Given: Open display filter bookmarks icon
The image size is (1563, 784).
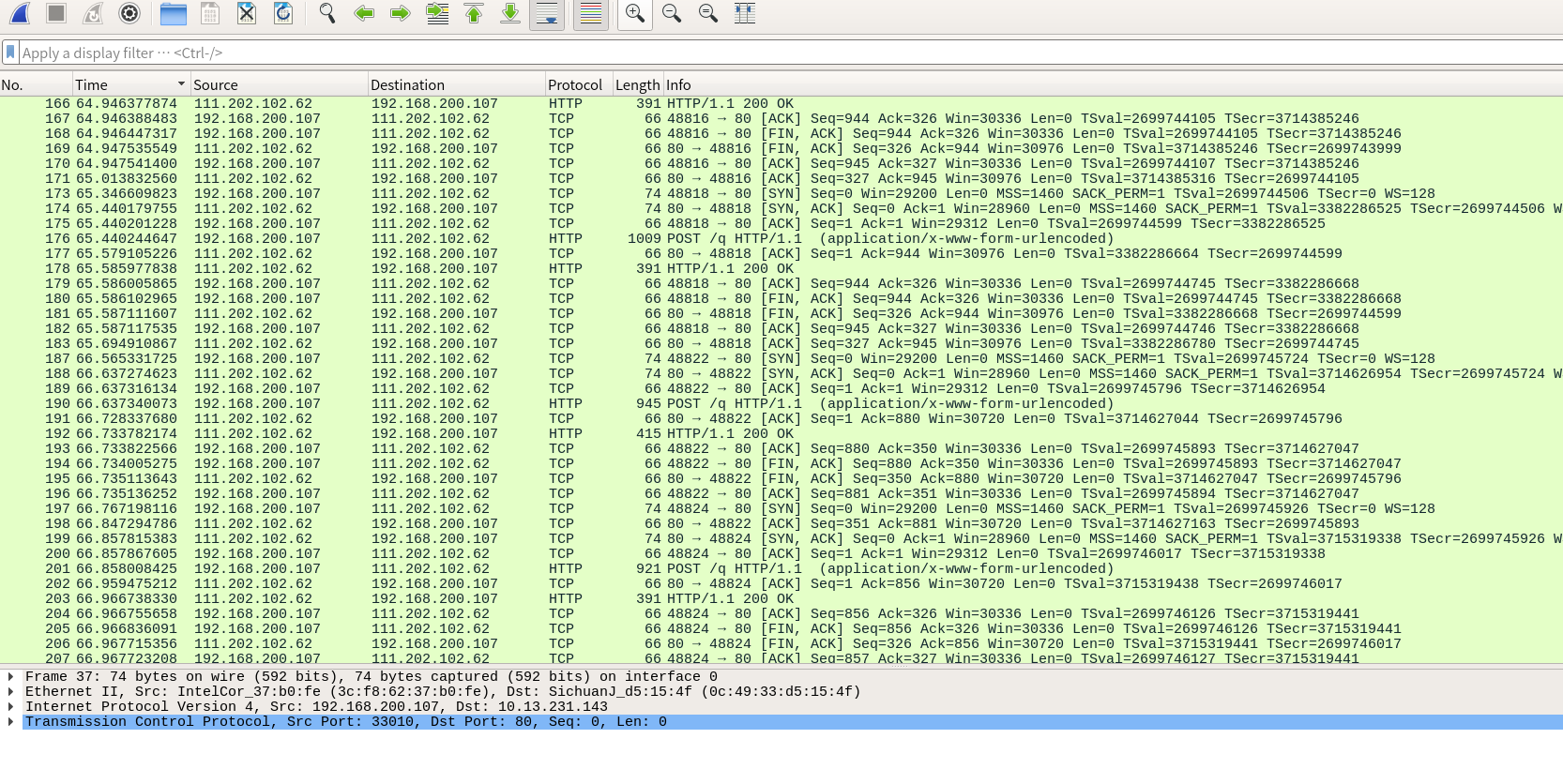Looking at the screenshot, I should pyautogui.click(x=10, y=53).
